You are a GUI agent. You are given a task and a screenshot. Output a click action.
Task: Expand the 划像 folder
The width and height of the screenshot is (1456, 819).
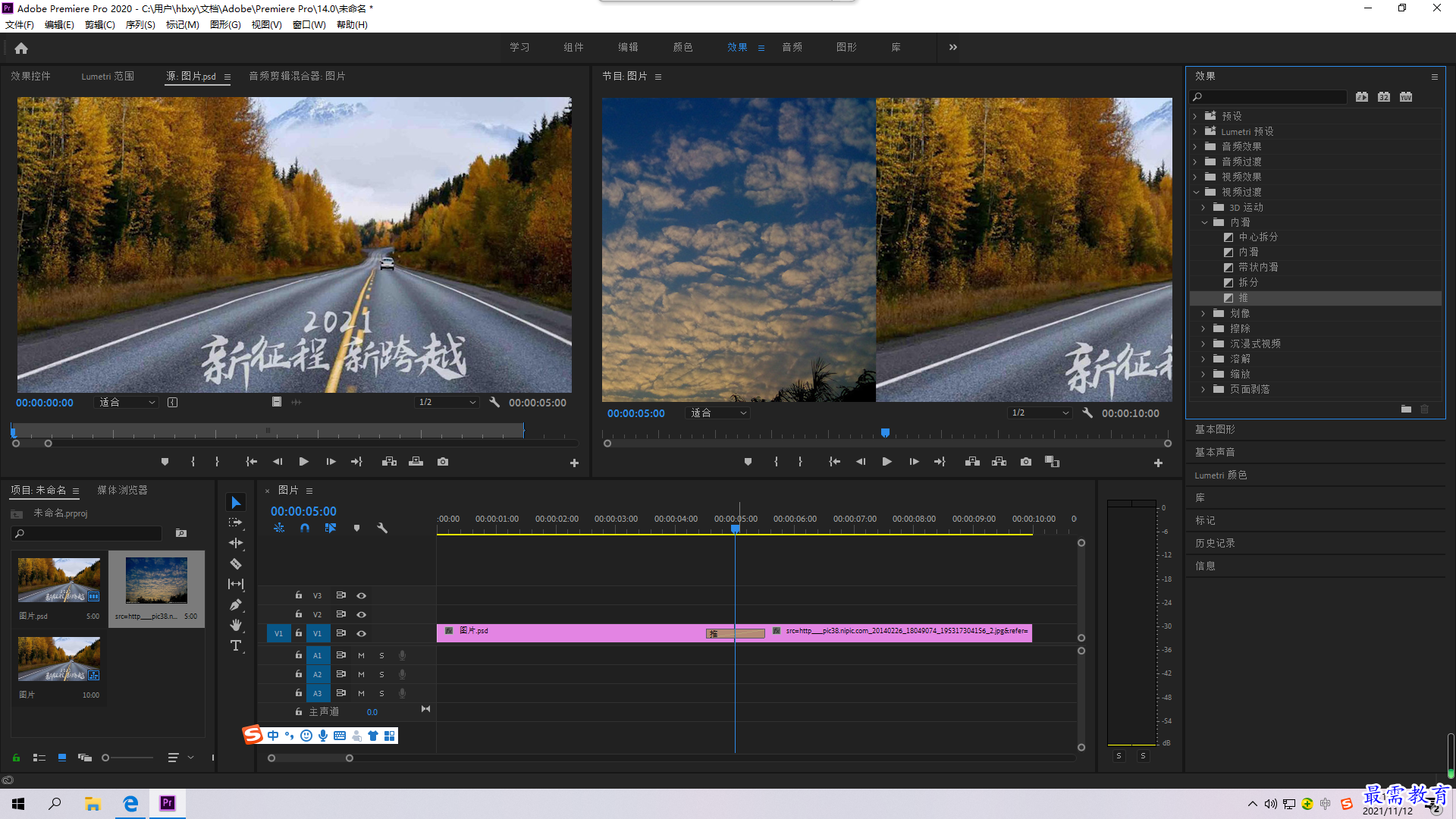[x=1203, y=314]
